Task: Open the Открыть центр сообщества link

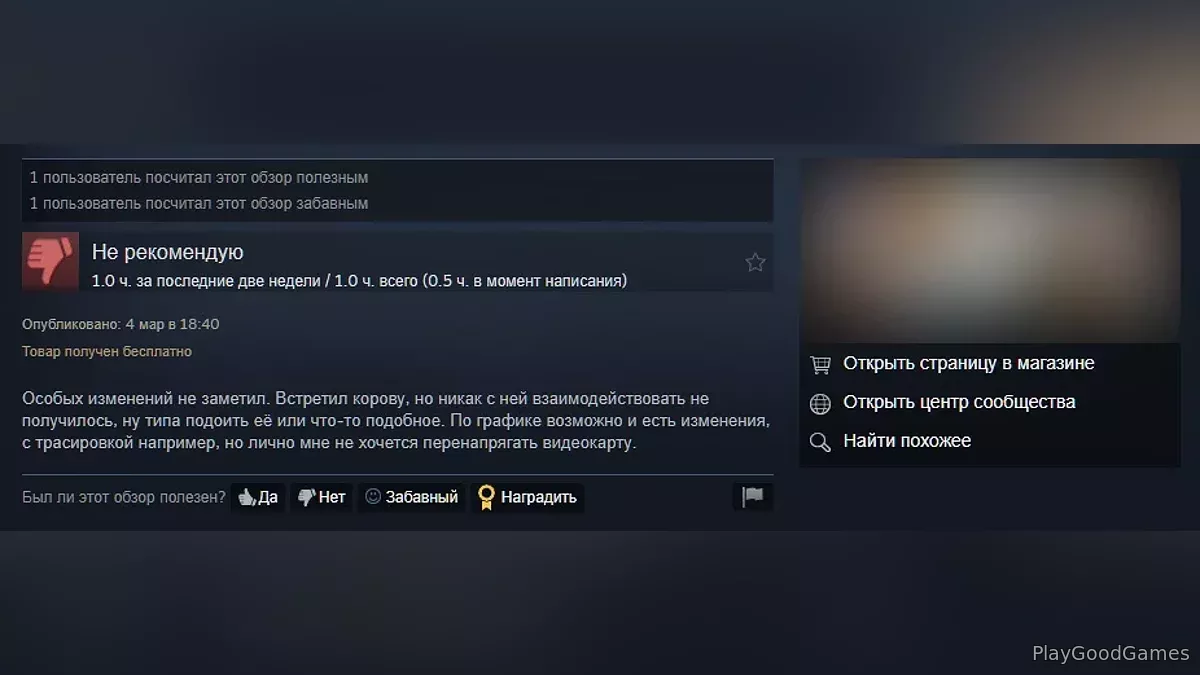Action: (959, 402)
